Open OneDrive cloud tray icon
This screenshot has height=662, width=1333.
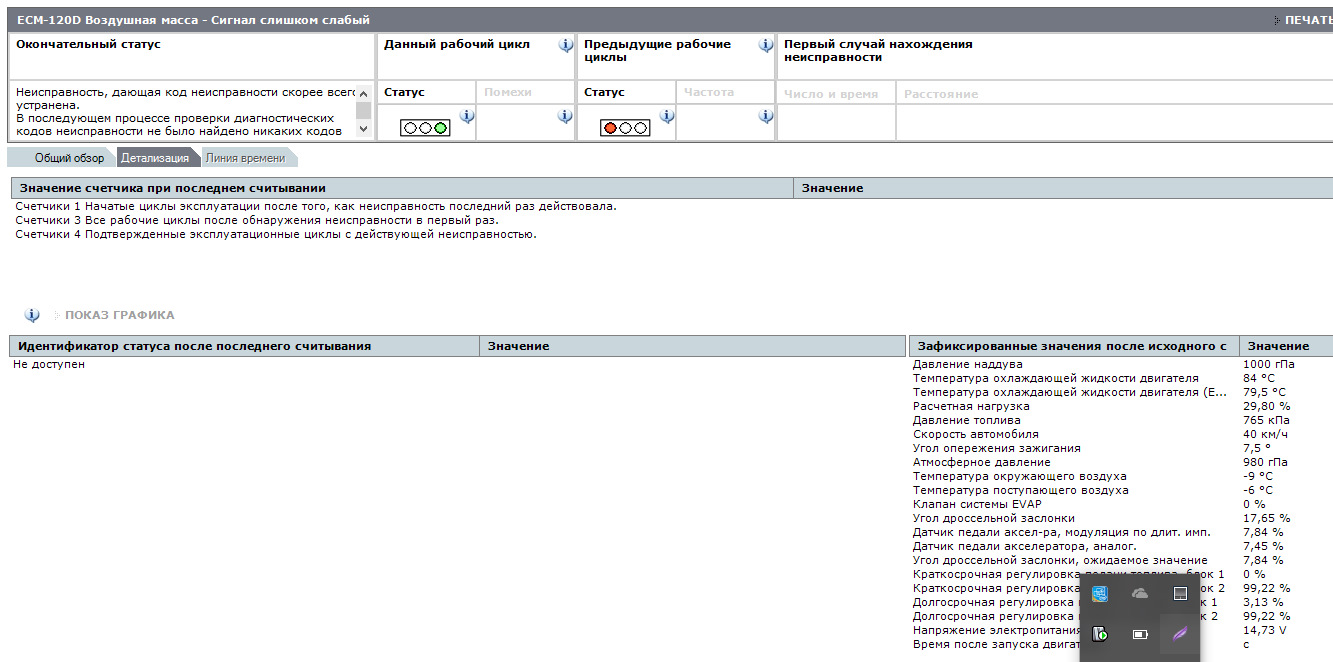(x=1140, y=594)
